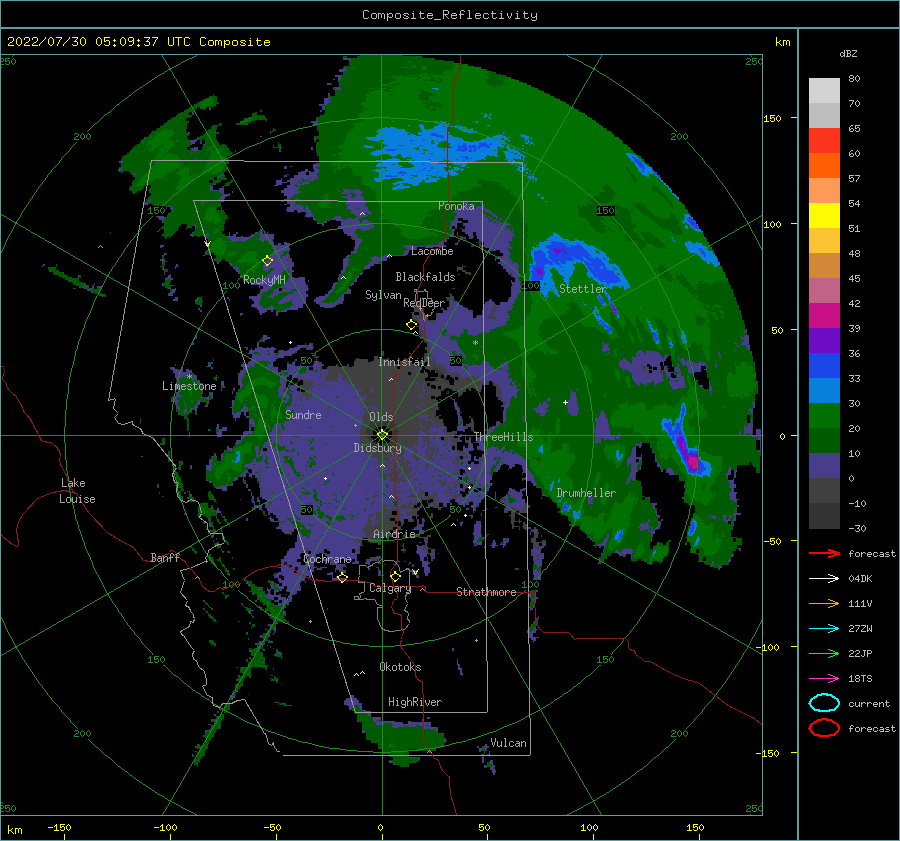
Task: Click the yellow diamond marker above RockyMH
Action: click(267, 261)
